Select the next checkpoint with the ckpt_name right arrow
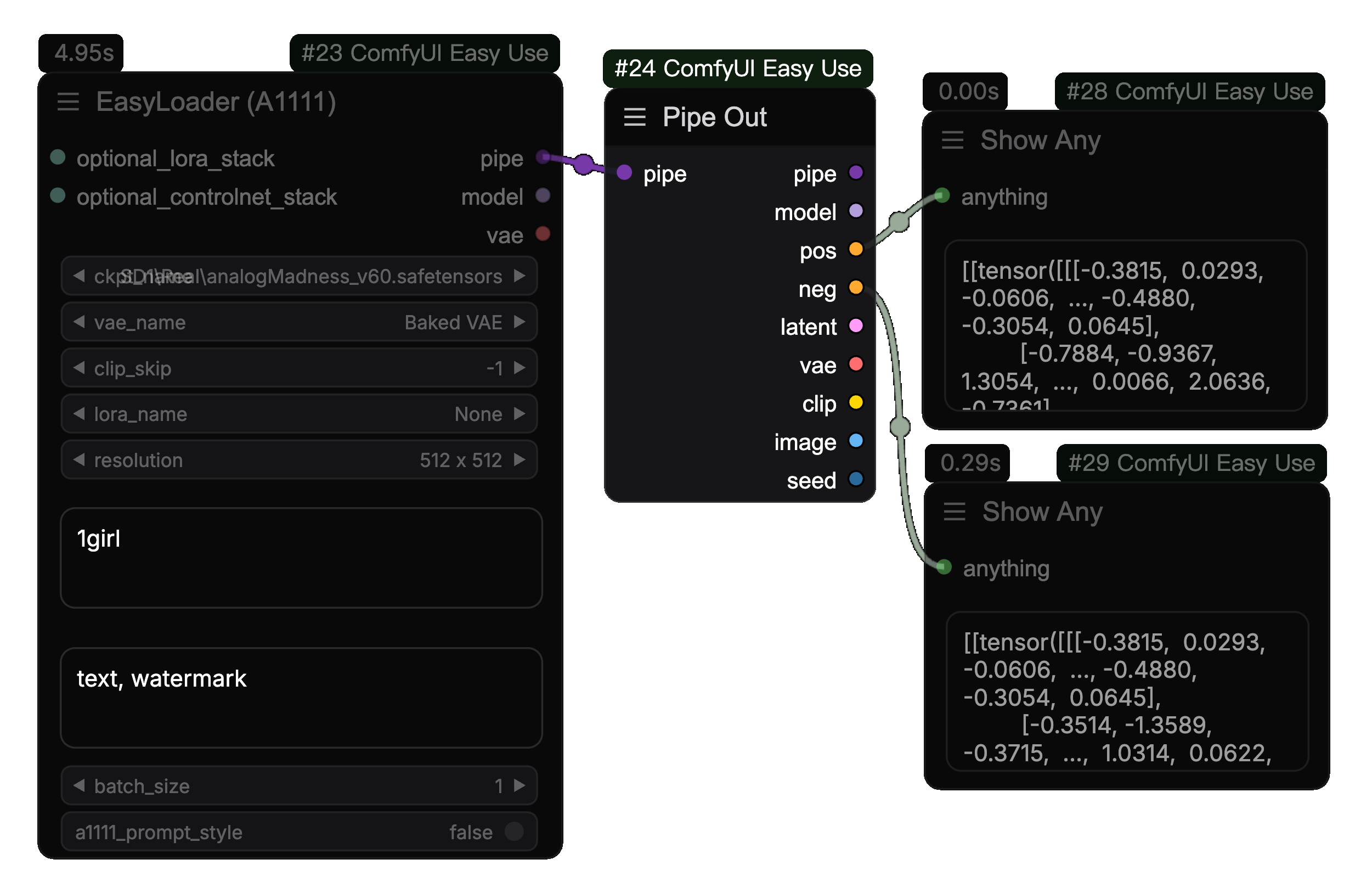Image resolution: width=1372 pixels, height=893 pixels. coord(520,276)
